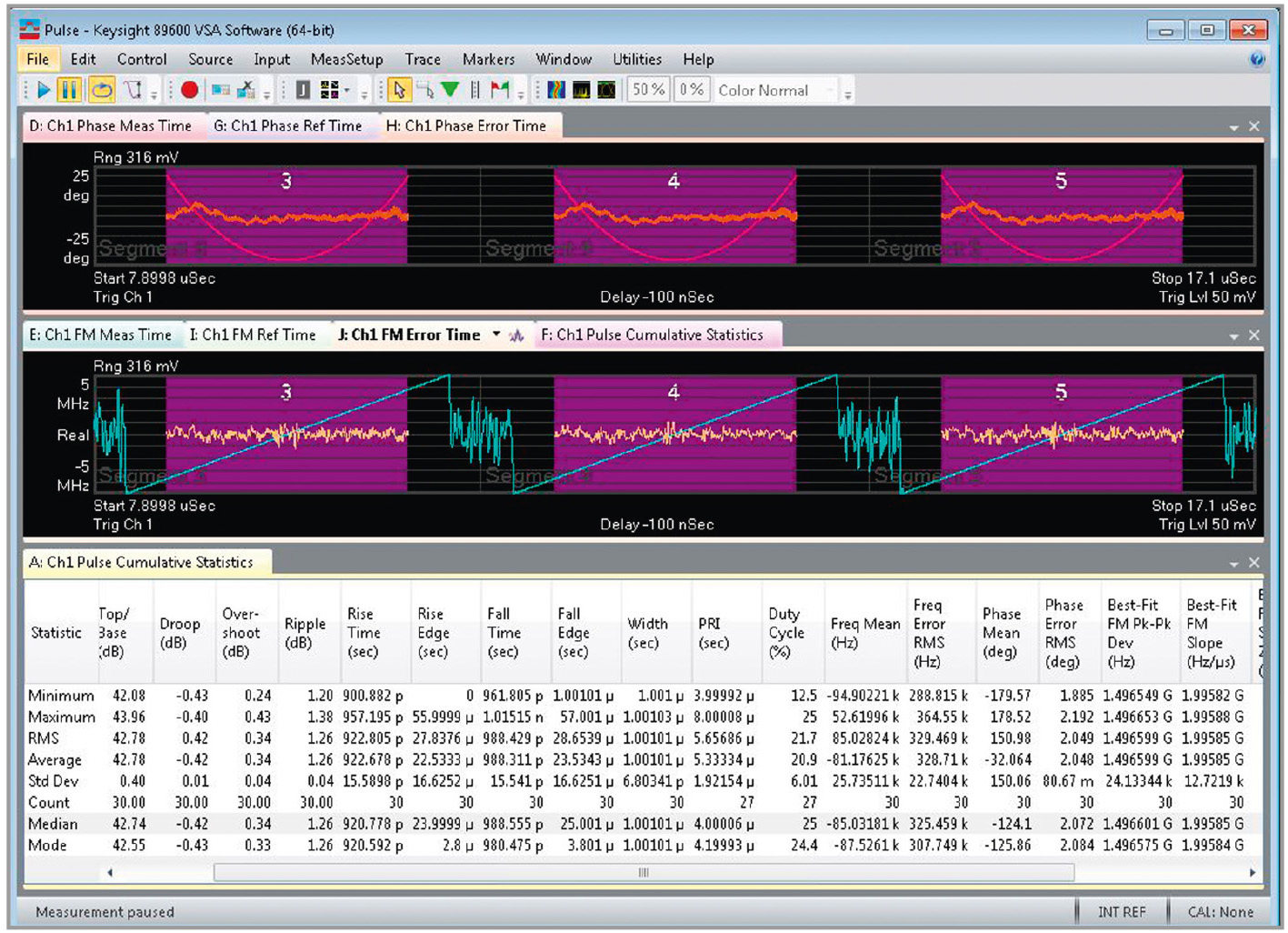Toggle the 50% toolbar setting
This screenshot has height=933, width=1288.
click(x=648, y=90)
